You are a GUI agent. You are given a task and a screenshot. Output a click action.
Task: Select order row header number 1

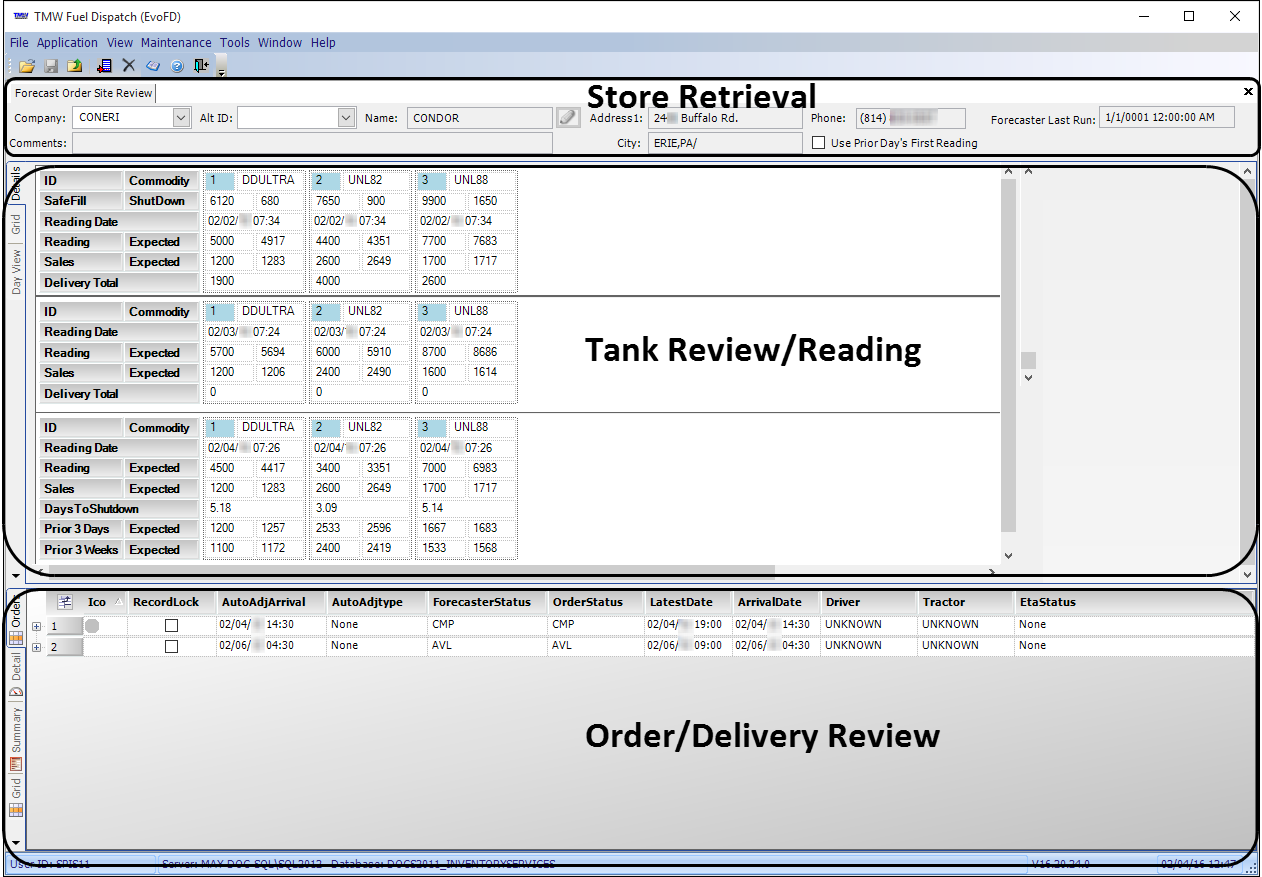click(64, 626)
